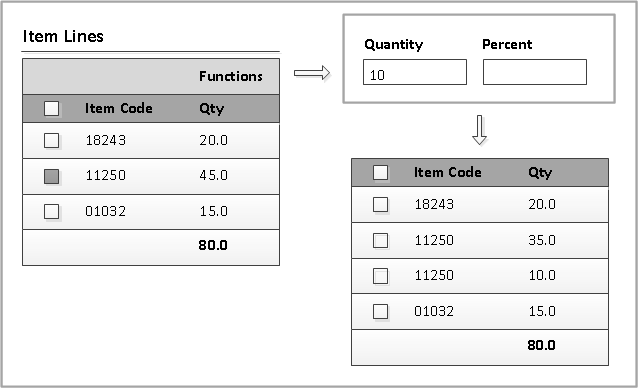Check the 01032 row in Item Lines table

tap(52, 211)
